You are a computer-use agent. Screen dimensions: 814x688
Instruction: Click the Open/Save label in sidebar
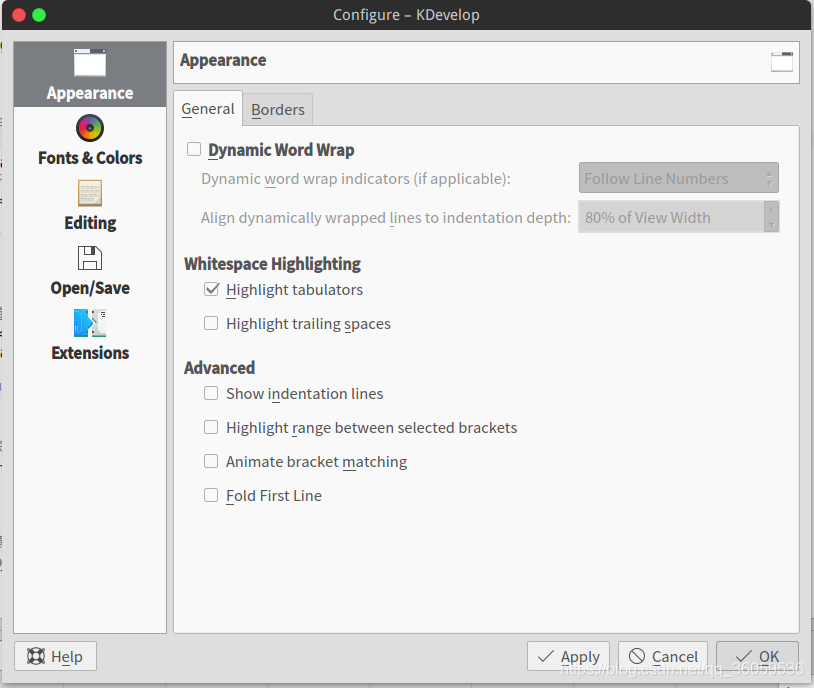90,288
